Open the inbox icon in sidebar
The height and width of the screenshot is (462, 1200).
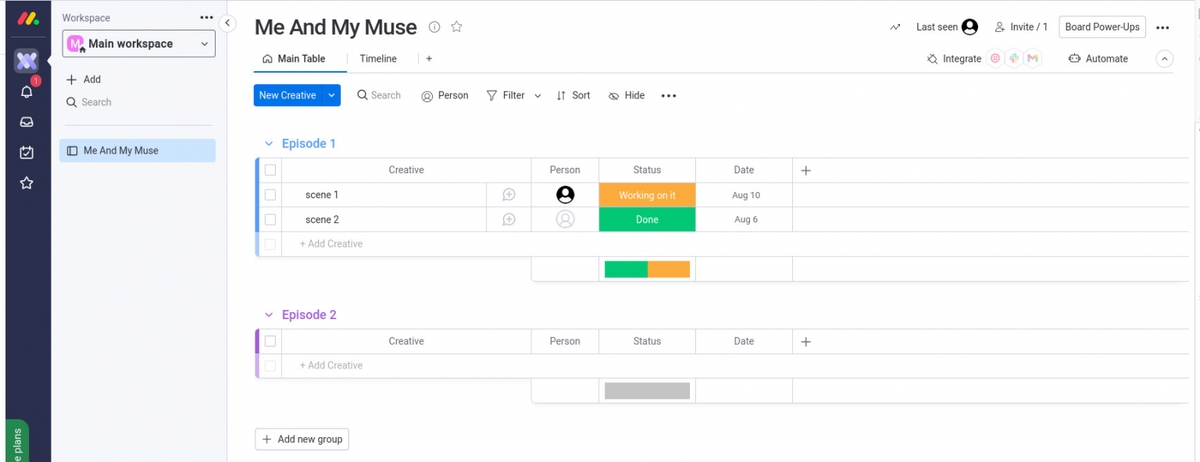click(x=26, y=122)
